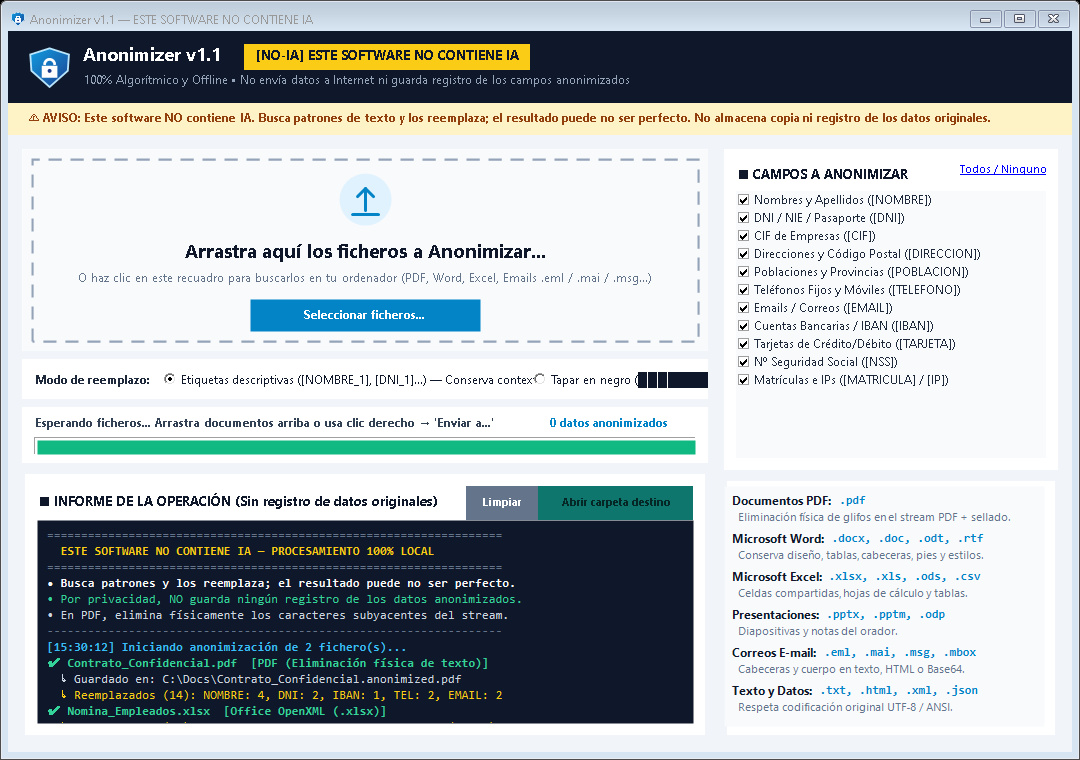Click 'Texto y Datos:' format label
1080x760 pixels.
(772, 690)
